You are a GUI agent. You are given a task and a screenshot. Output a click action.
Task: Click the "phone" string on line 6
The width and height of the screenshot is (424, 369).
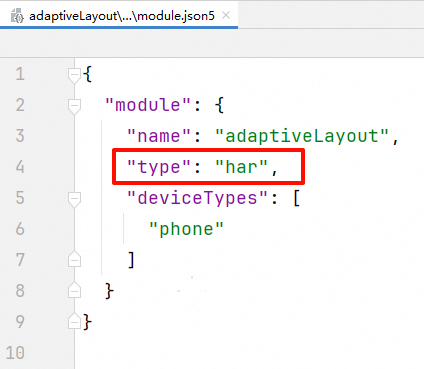[186, 229]
